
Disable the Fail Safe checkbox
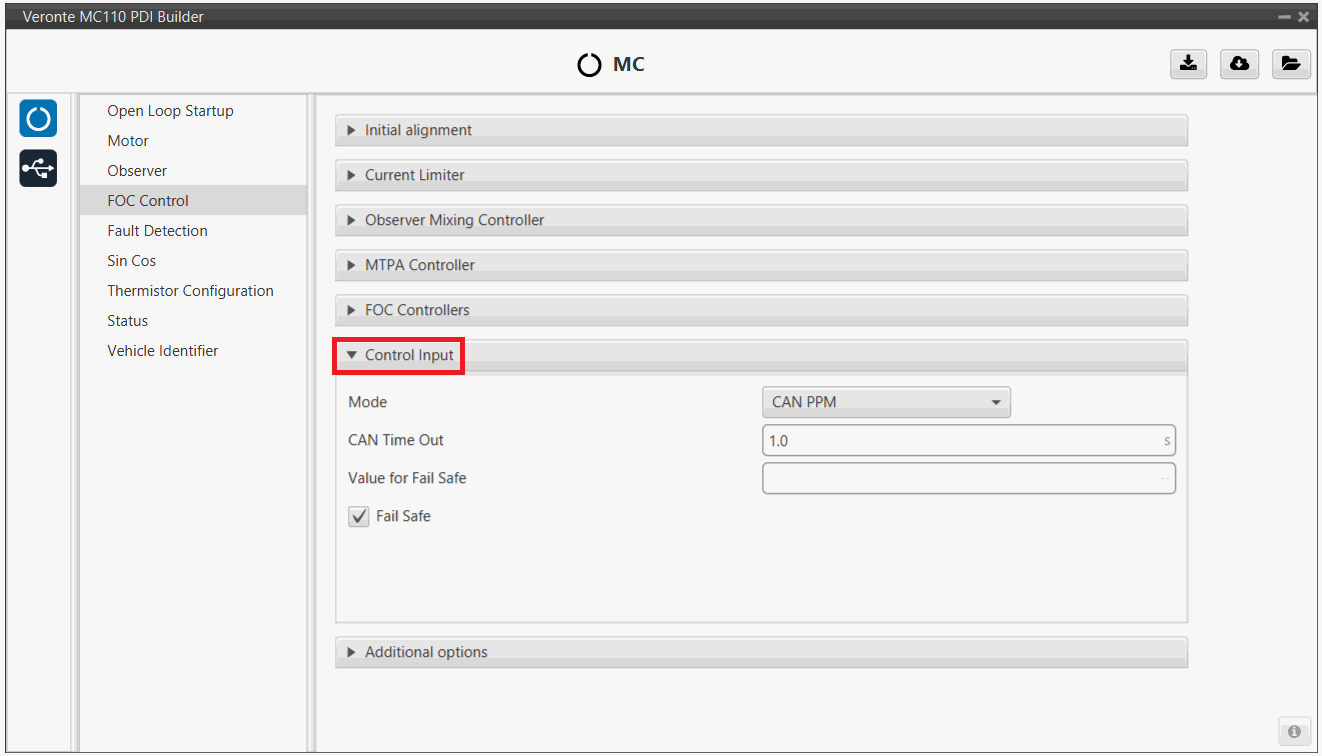pos(359,517)
